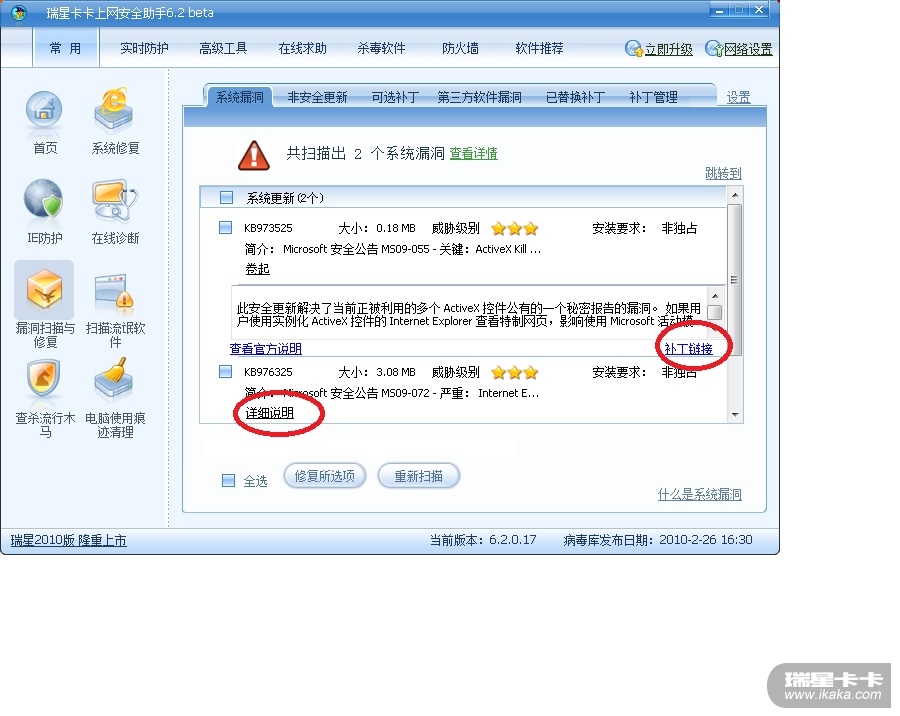Viewport: 900px width, 716px height.
Task: Select the 系统漏洞 sub-tab
Action: pyautogui.click(x=239, y=97)
